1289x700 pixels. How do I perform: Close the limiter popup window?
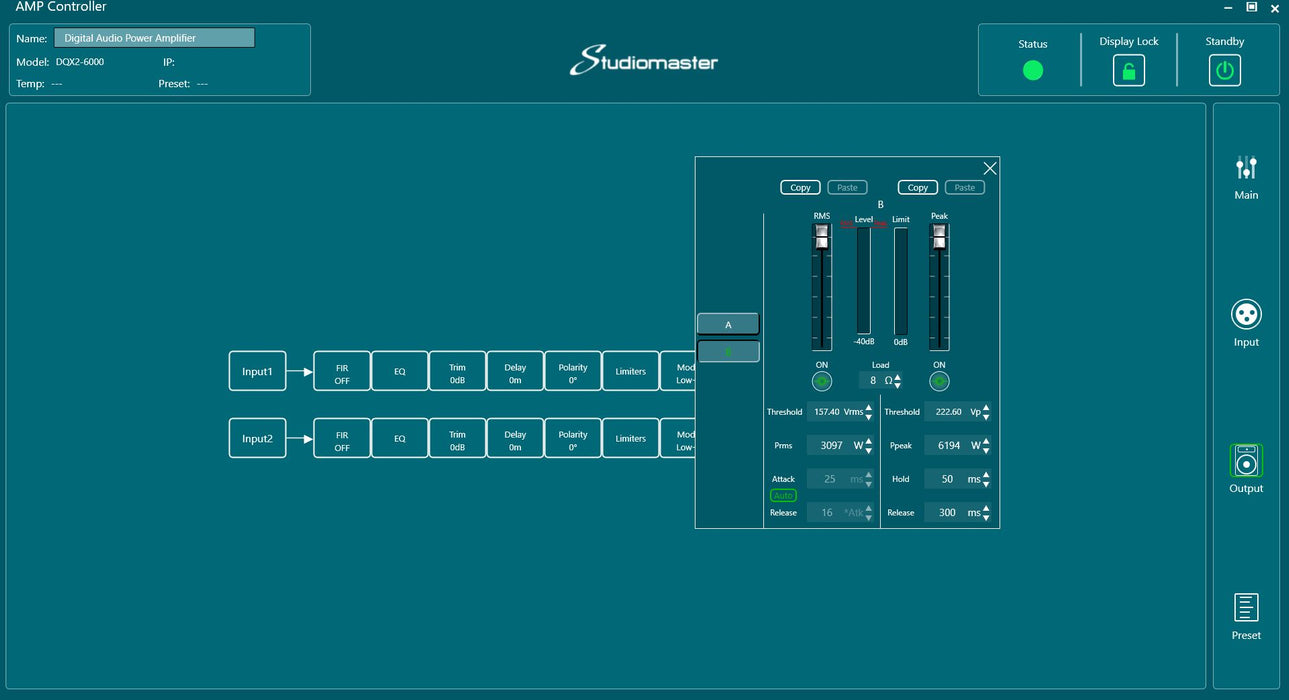[x=990, y=168]
